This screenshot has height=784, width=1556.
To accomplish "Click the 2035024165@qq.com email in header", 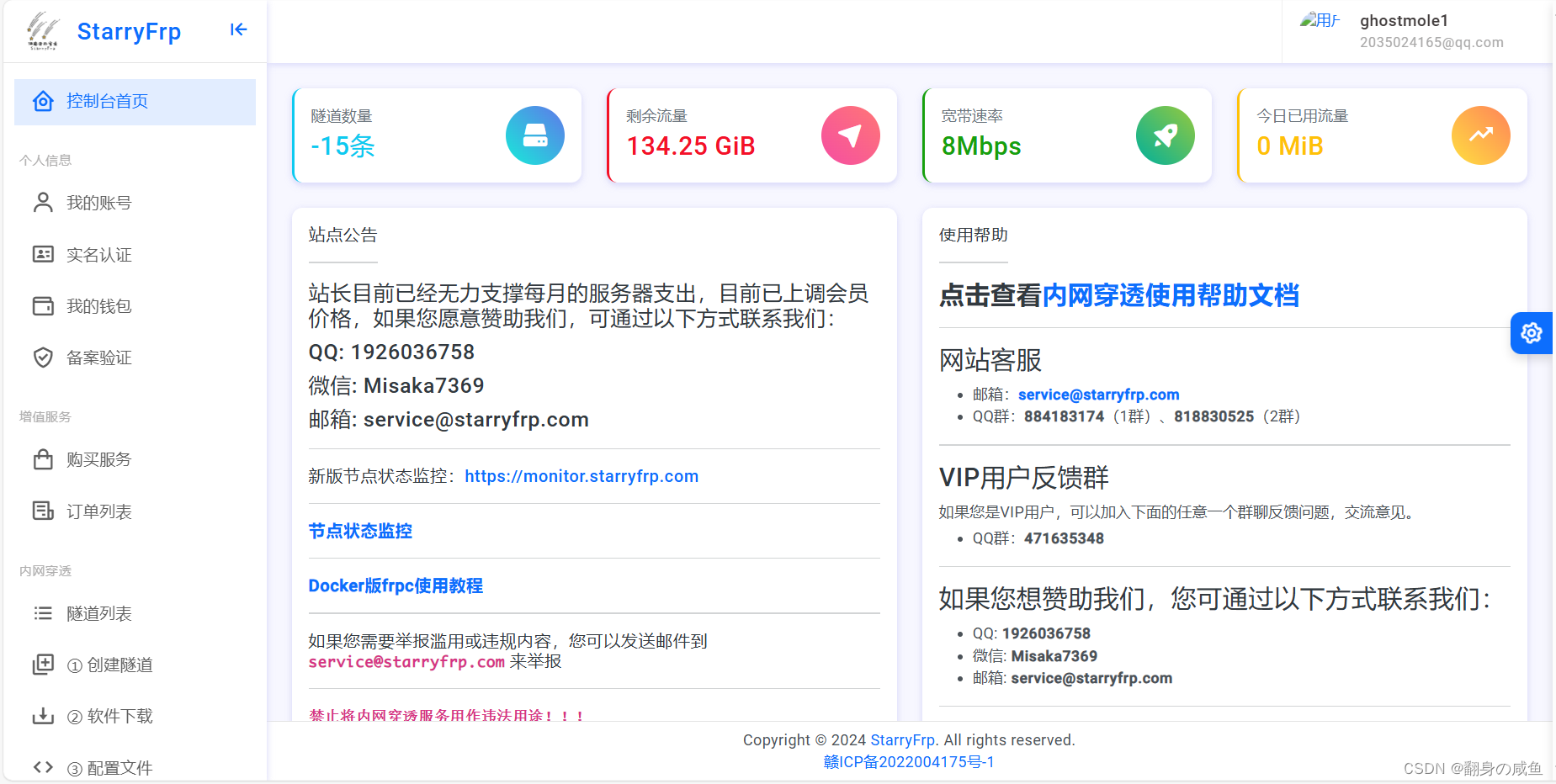I will [x=1431, y=43].
